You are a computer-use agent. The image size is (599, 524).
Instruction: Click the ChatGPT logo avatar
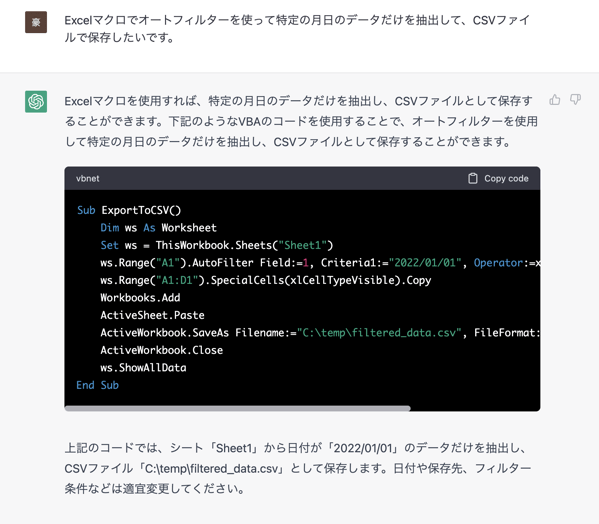[36, 102]
